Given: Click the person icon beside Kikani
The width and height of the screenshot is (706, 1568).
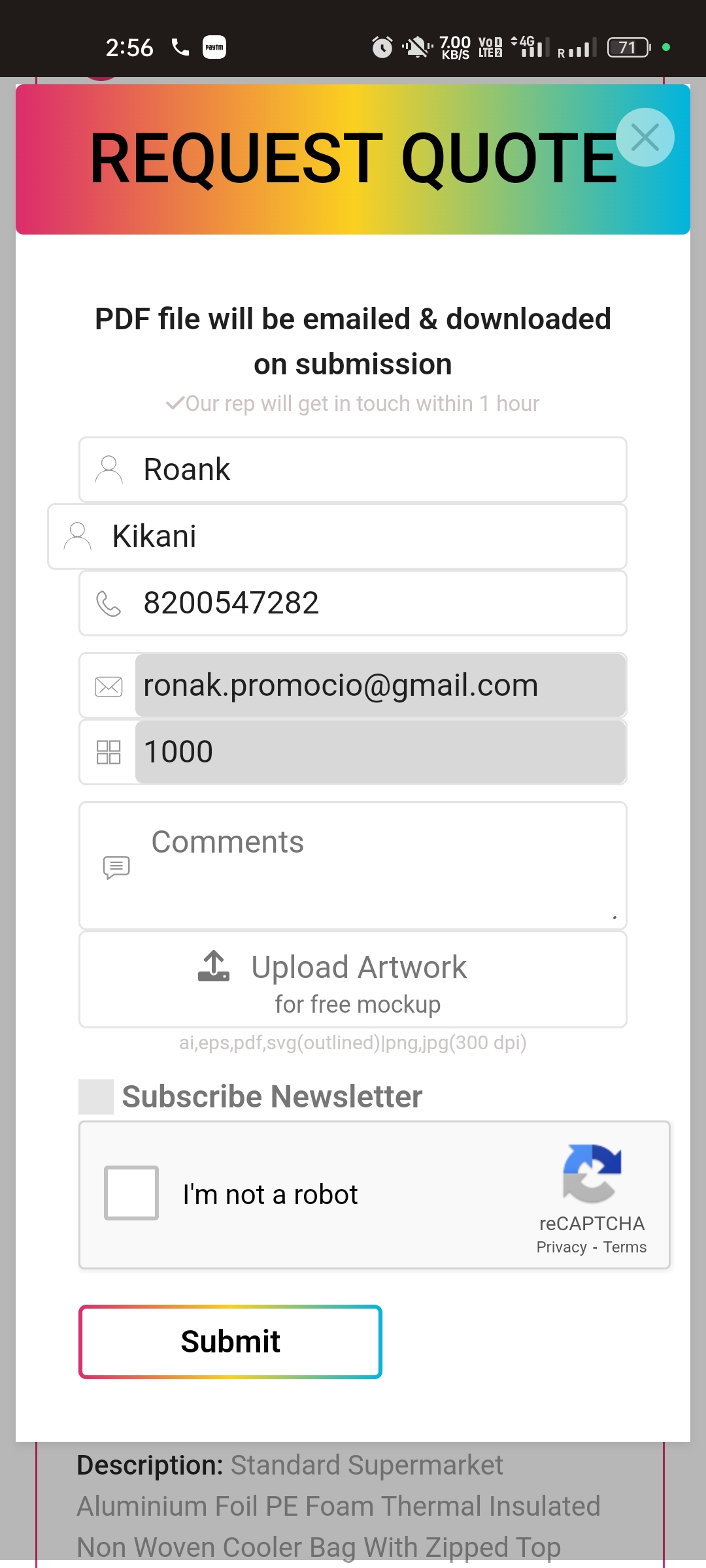Looking at the screenshot, I should [77, 536].
